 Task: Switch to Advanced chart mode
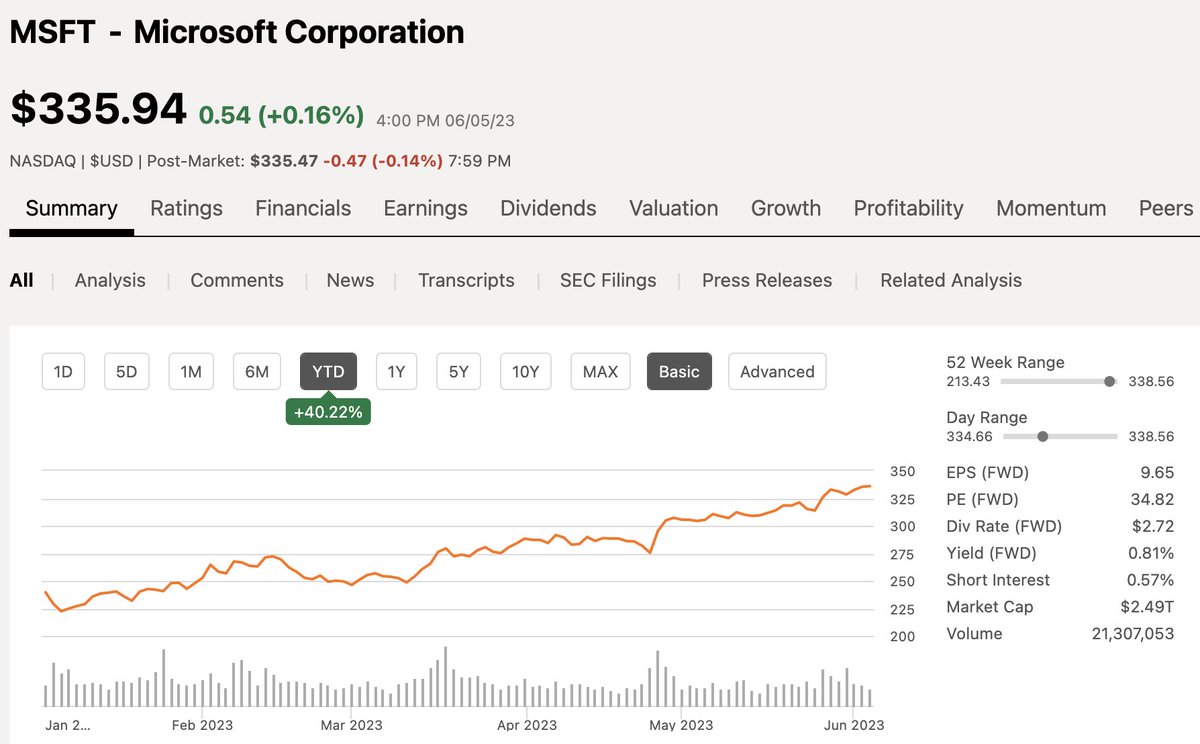[x=777, y=371]
